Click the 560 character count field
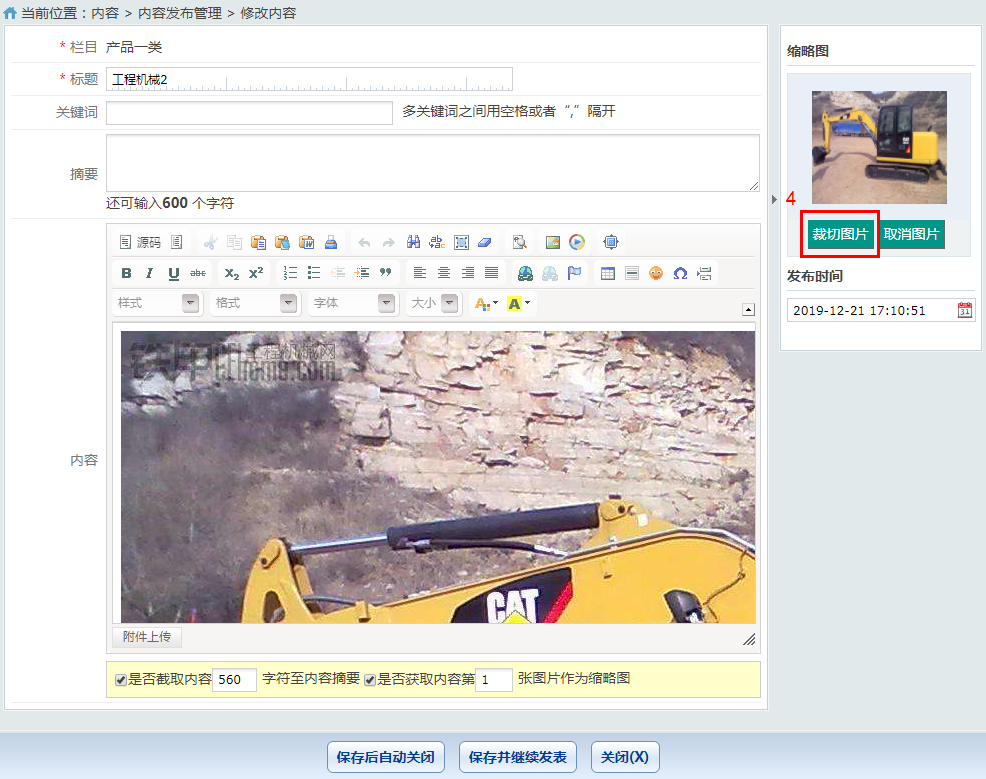This screenshot has width=986, height=779. pyautogui.click(x=235, y=680)
